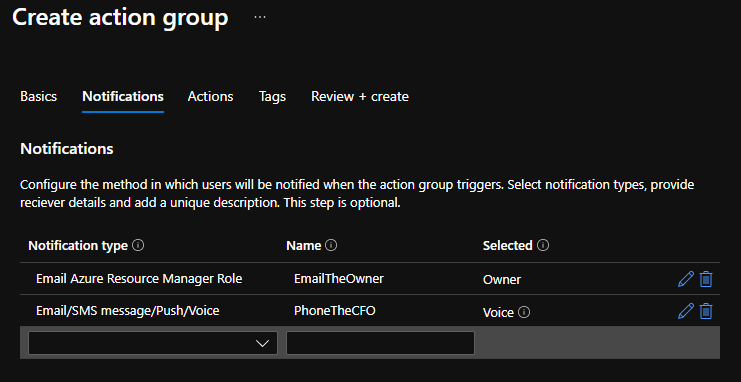Click the Notification type column header

tap(78, 245)
